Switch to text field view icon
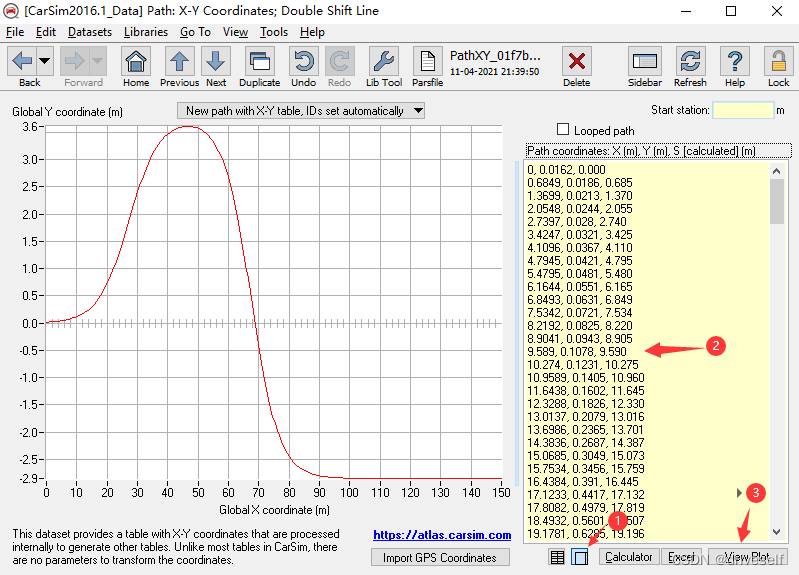799x575 pixels. coord(580,557)
